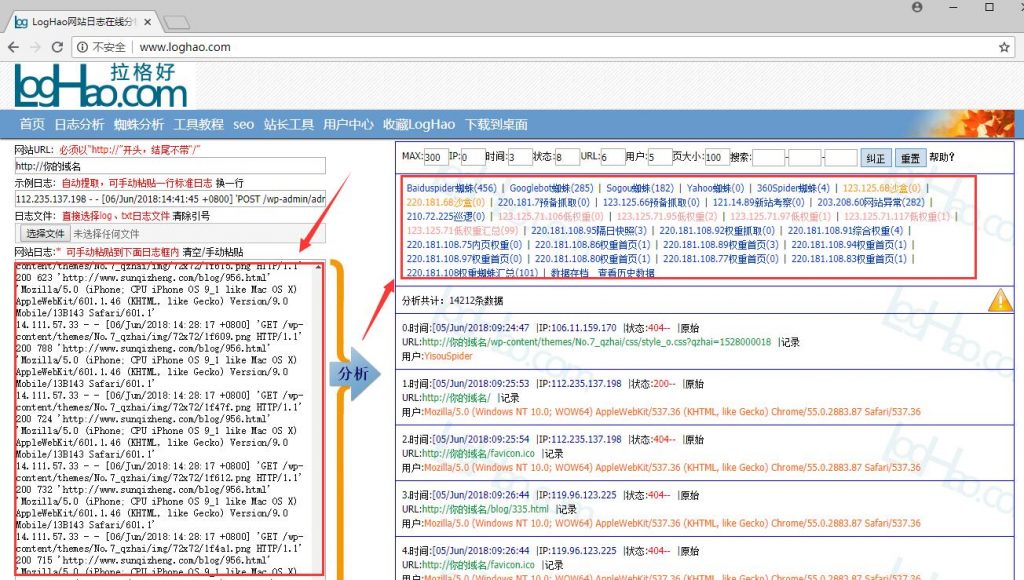Click inside the website log textarea
Viewport: 1024px width, 580px height.
163,419
